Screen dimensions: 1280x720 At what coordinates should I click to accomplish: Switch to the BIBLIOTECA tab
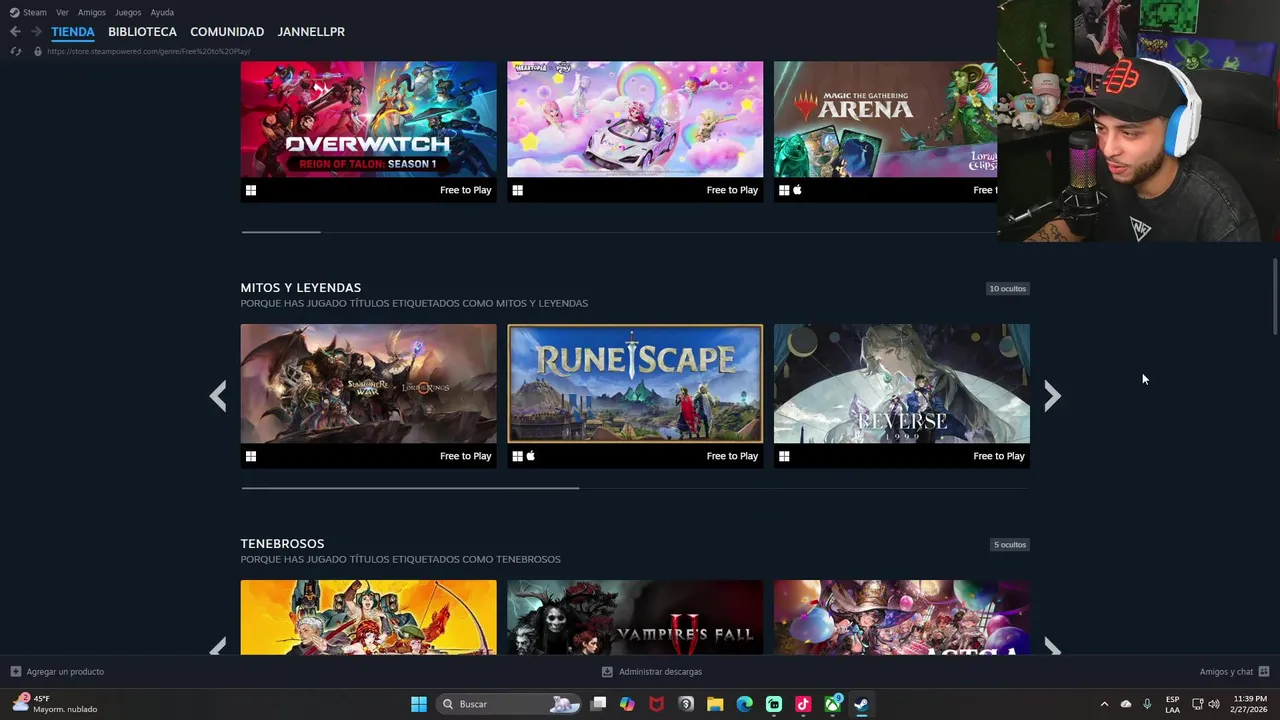pos(142,32)
